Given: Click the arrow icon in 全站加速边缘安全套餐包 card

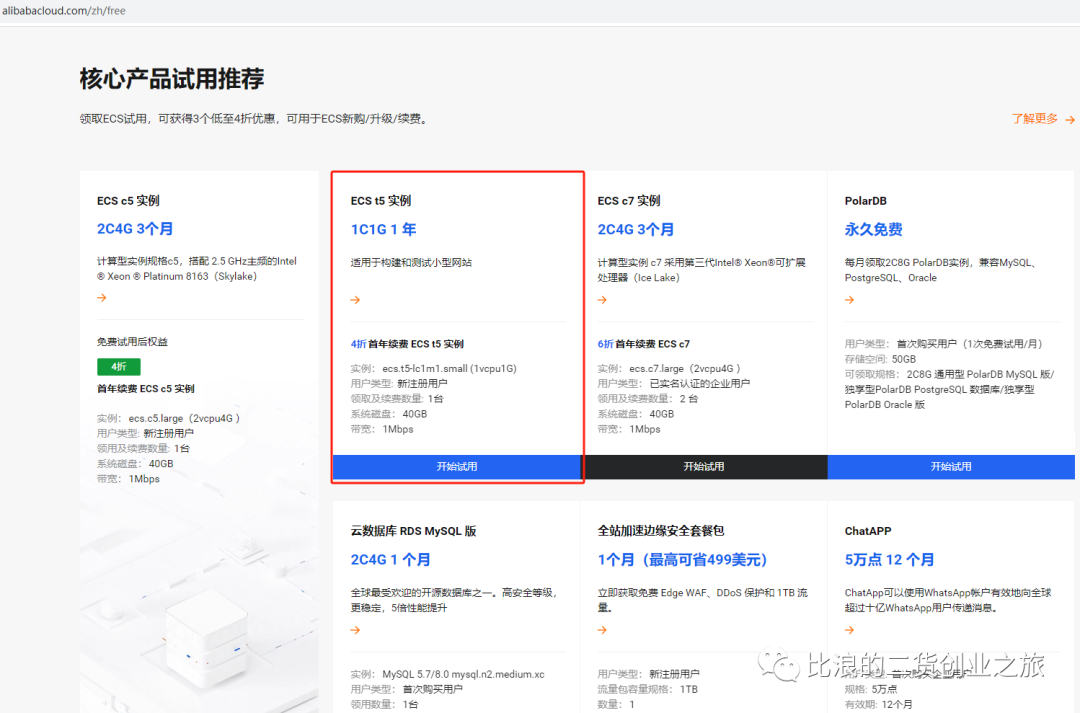Looking at the screenshot, I should (603, 630).
